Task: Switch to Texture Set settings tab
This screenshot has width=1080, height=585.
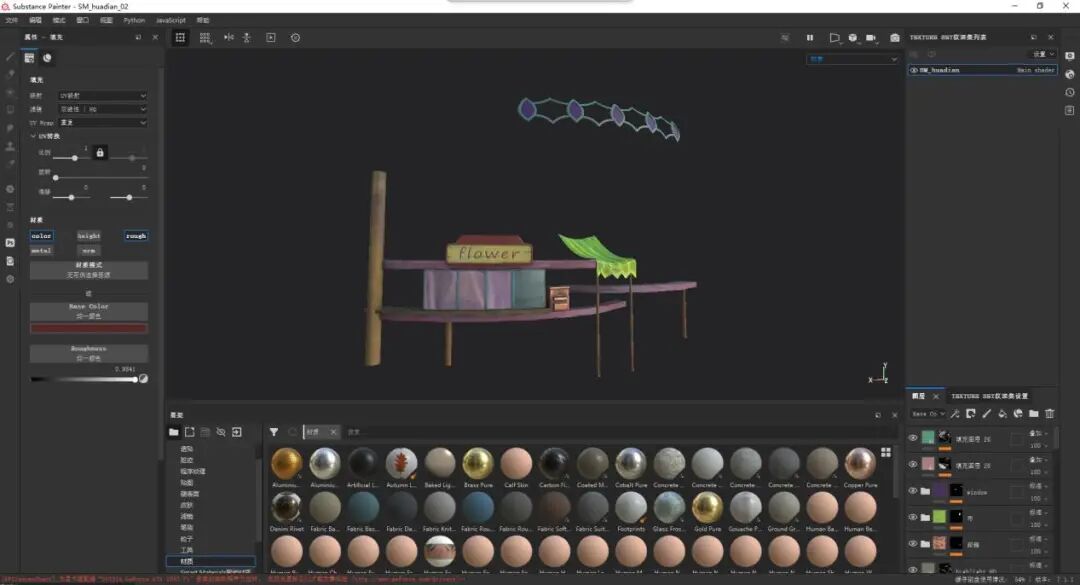Action: (989, 396)
